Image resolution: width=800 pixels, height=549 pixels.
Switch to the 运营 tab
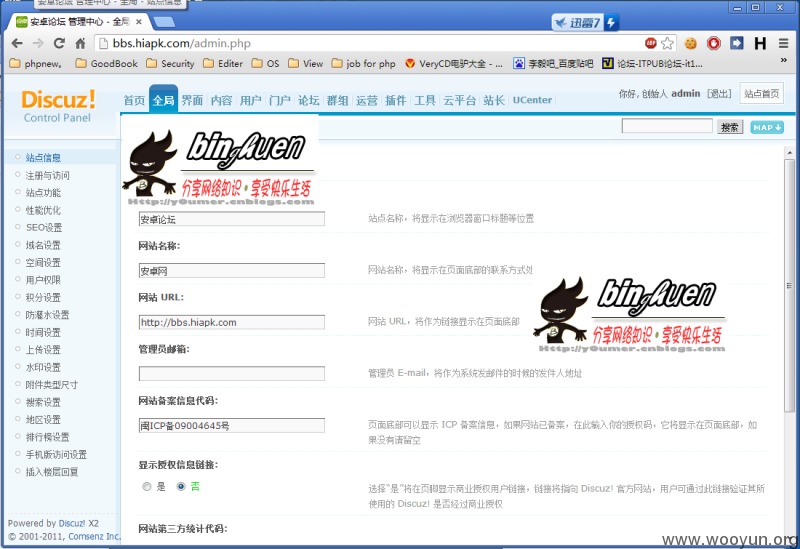pyautogui.click(x=367, y=101)
